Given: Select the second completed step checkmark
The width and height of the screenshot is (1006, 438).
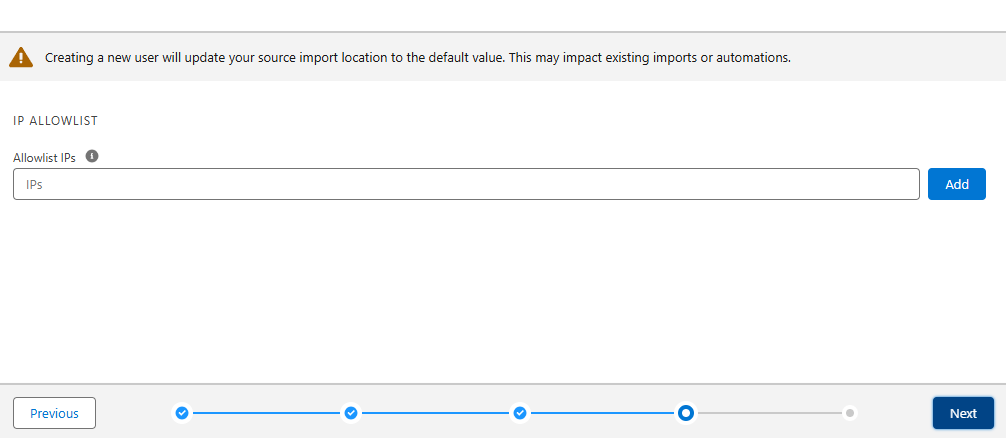Looking at the screenshot, I should 351,412.
